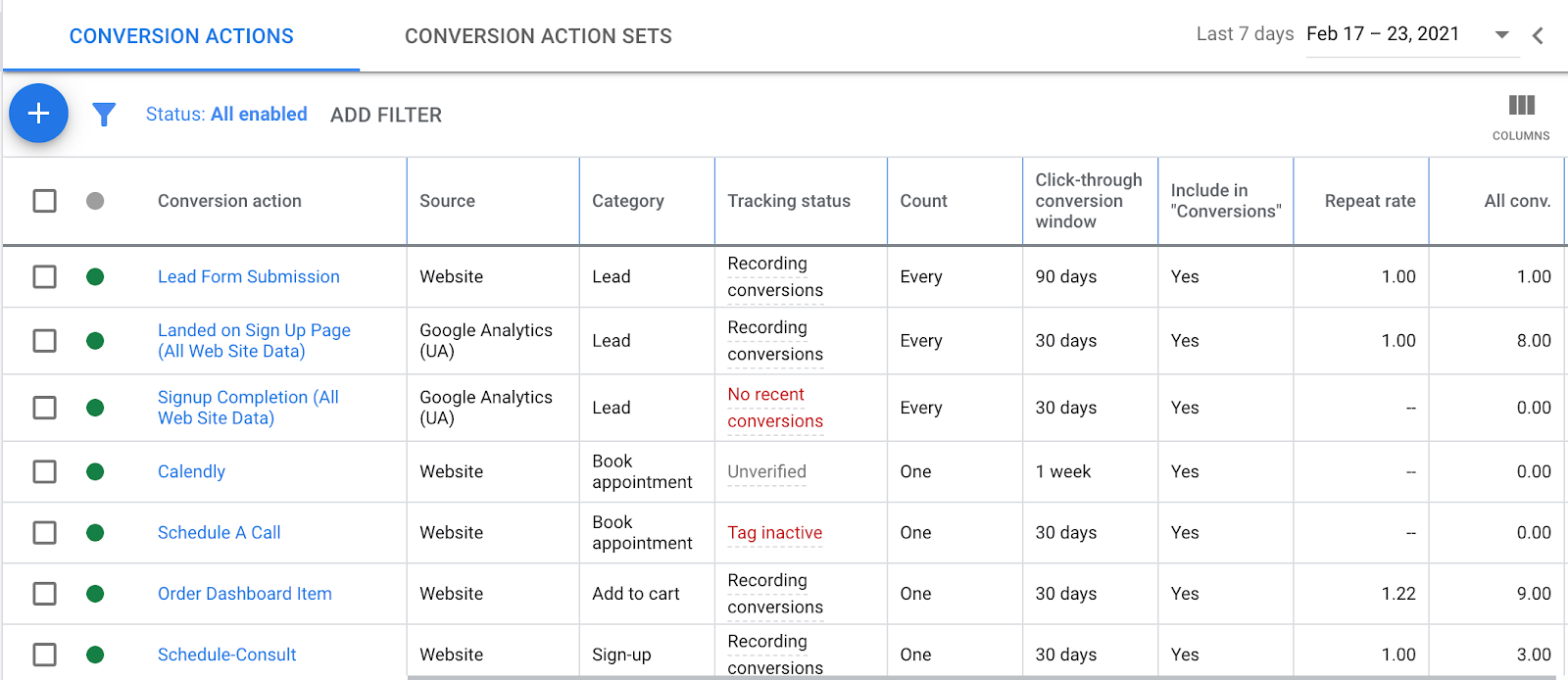This screenshot has width=1568, height=680.
Task: Open the Columns selector icon
Action: pos(1521,106)
